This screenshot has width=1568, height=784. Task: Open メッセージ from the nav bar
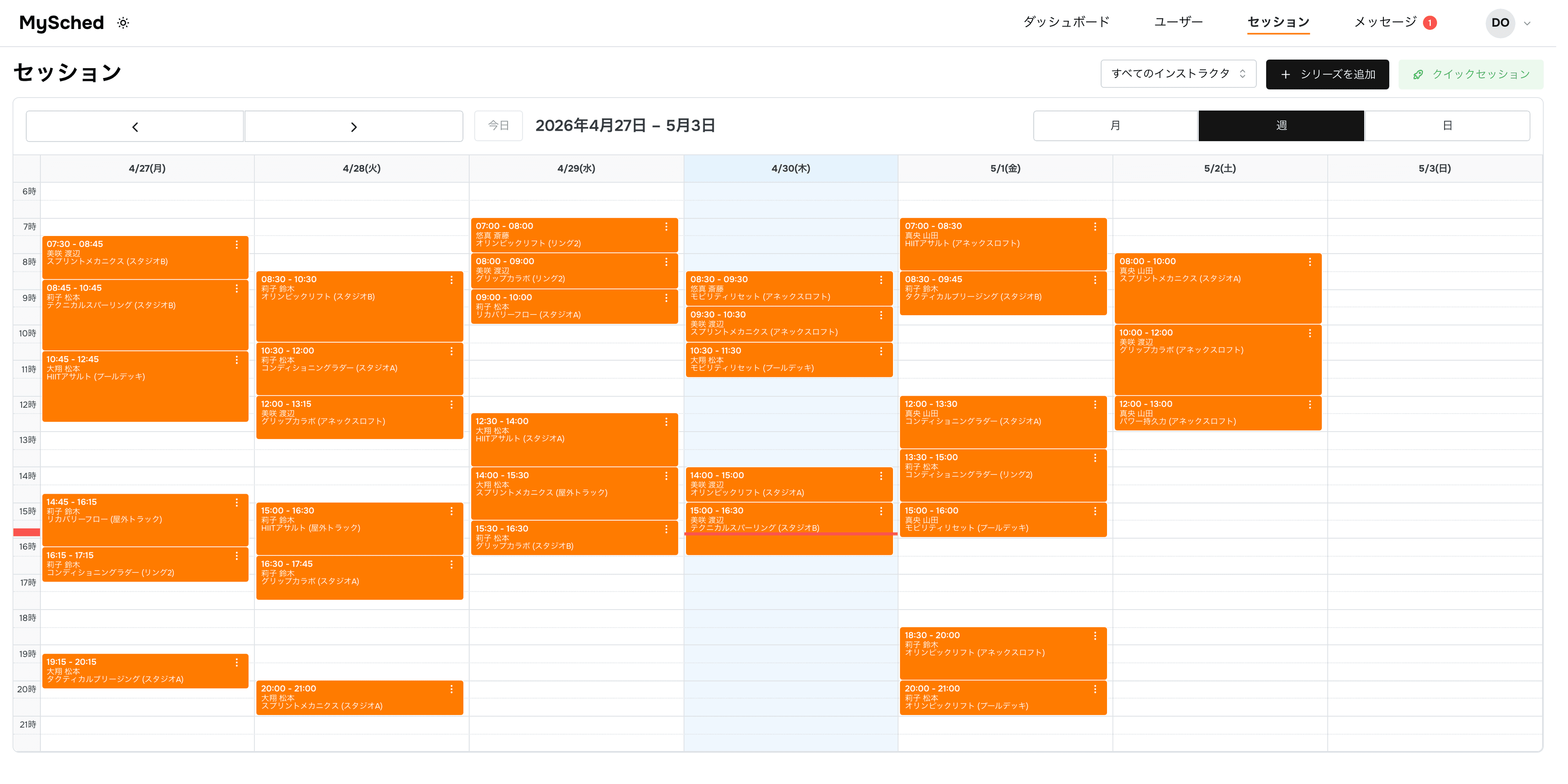tap(1385, 22)
